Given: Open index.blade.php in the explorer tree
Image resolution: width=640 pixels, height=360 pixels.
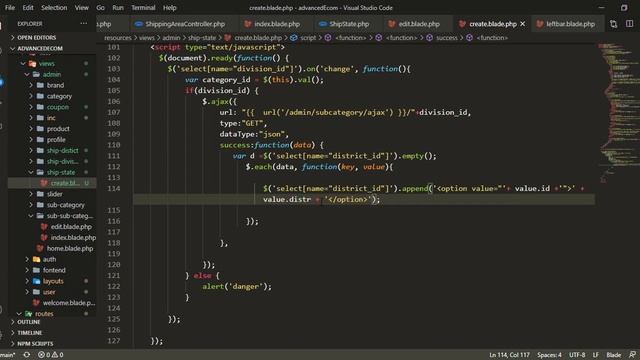Looking at the screenshot, I should (x=52, y=238).
